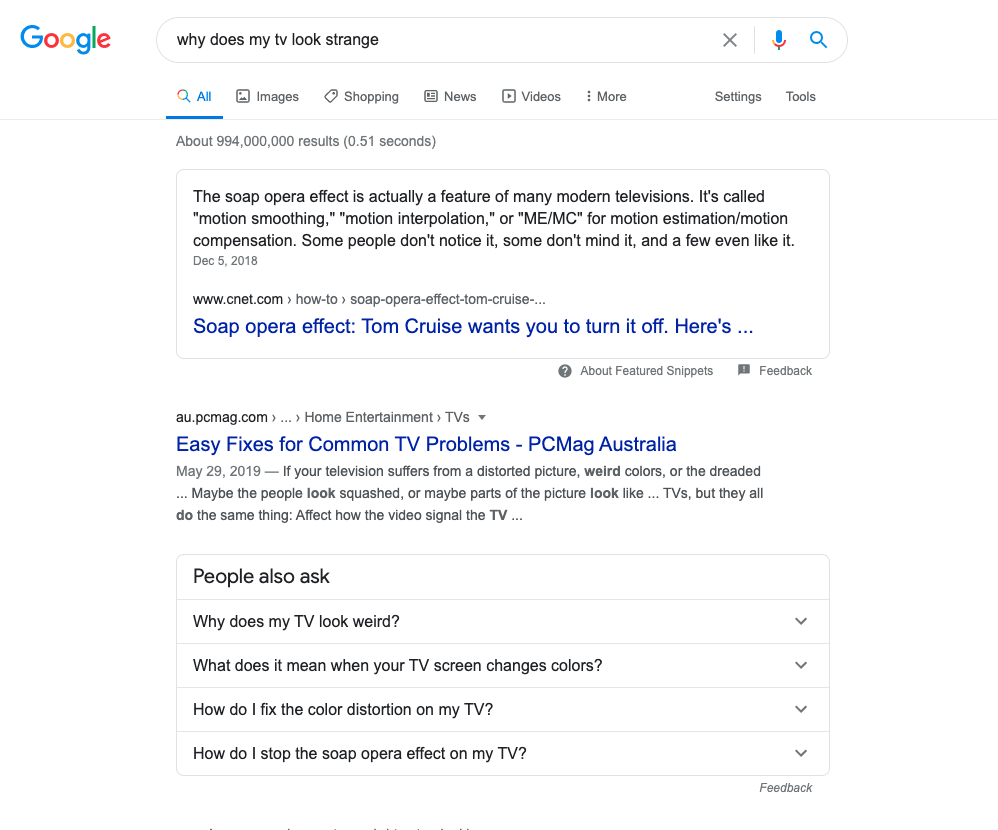Screen dimensions: 998x830
Task: Switch to the Shopping tab
Action: pyautogui.click(x=361, y=97)
